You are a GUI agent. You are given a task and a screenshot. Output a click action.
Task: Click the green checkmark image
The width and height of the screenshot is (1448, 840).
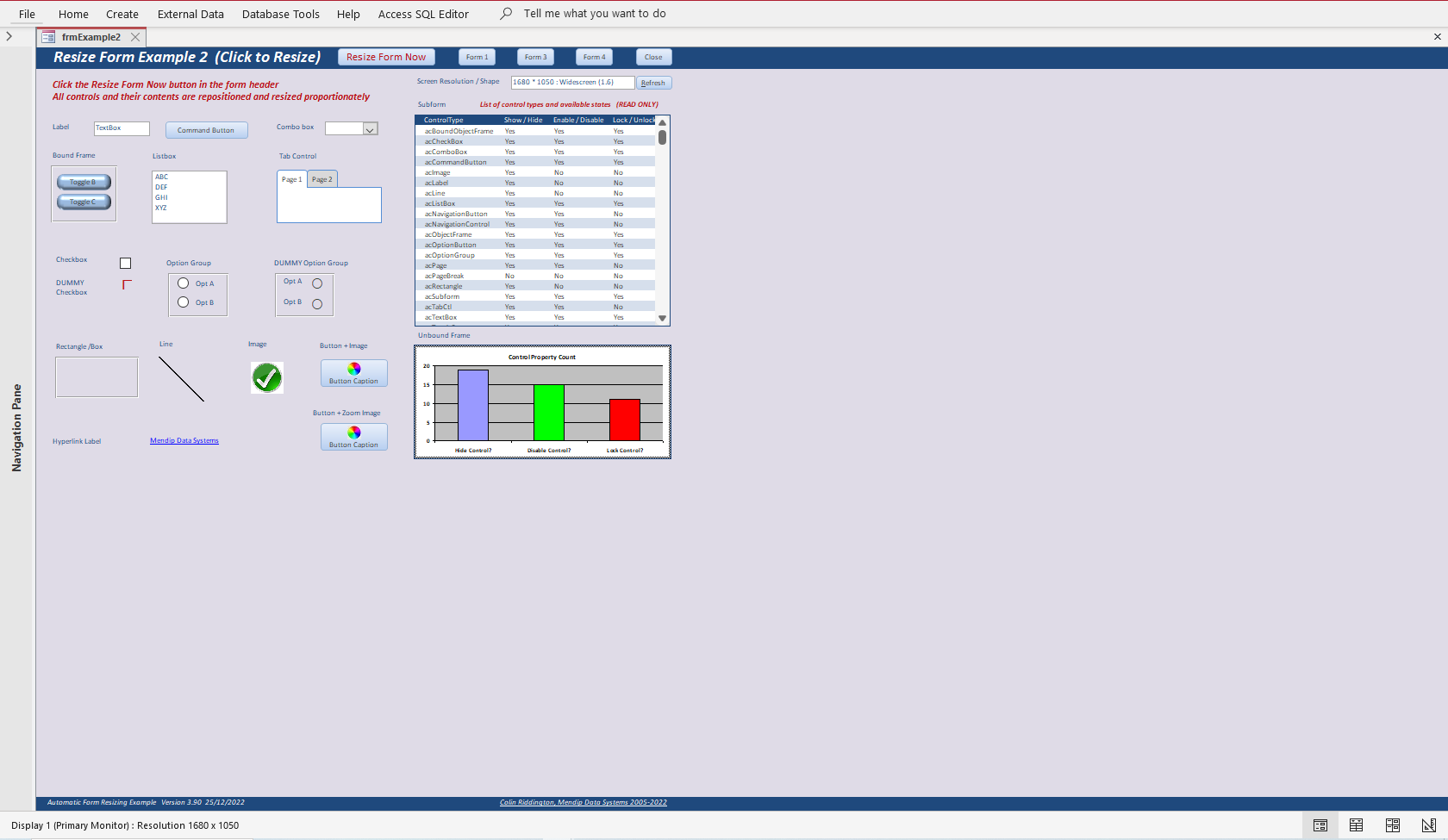pos(267,377)
